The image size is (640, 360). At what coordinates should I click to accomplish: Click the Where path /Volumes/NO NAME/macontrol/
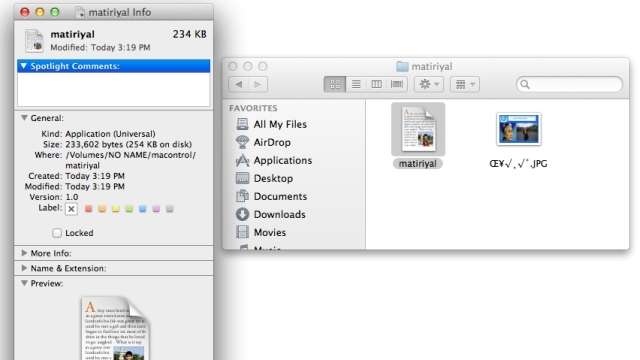point(131,155)
